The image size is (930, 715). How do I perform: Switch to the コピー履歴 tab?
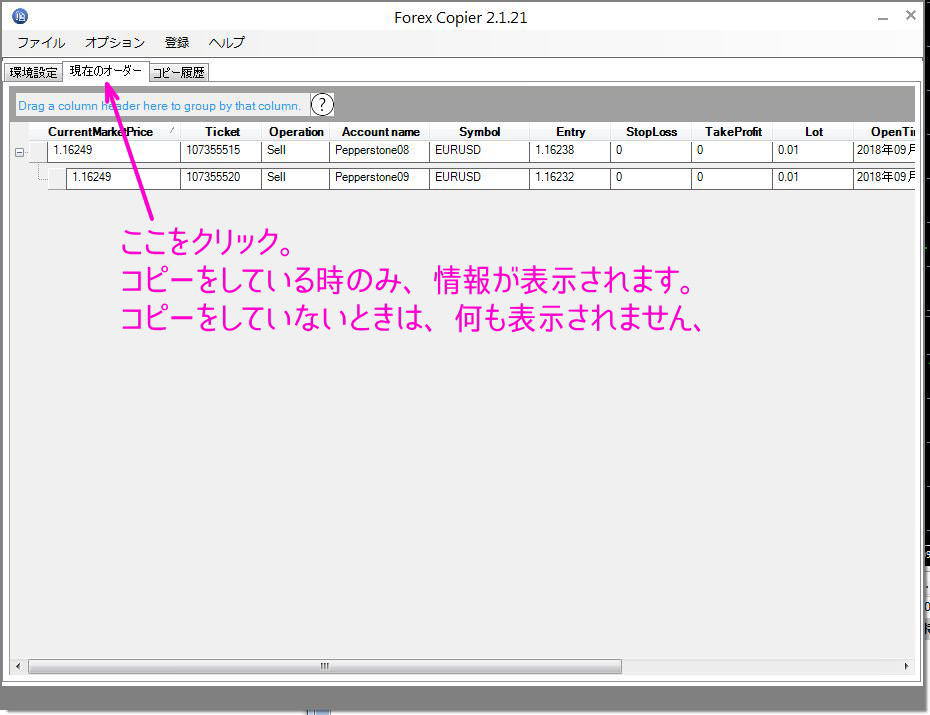tap(179, 73)
